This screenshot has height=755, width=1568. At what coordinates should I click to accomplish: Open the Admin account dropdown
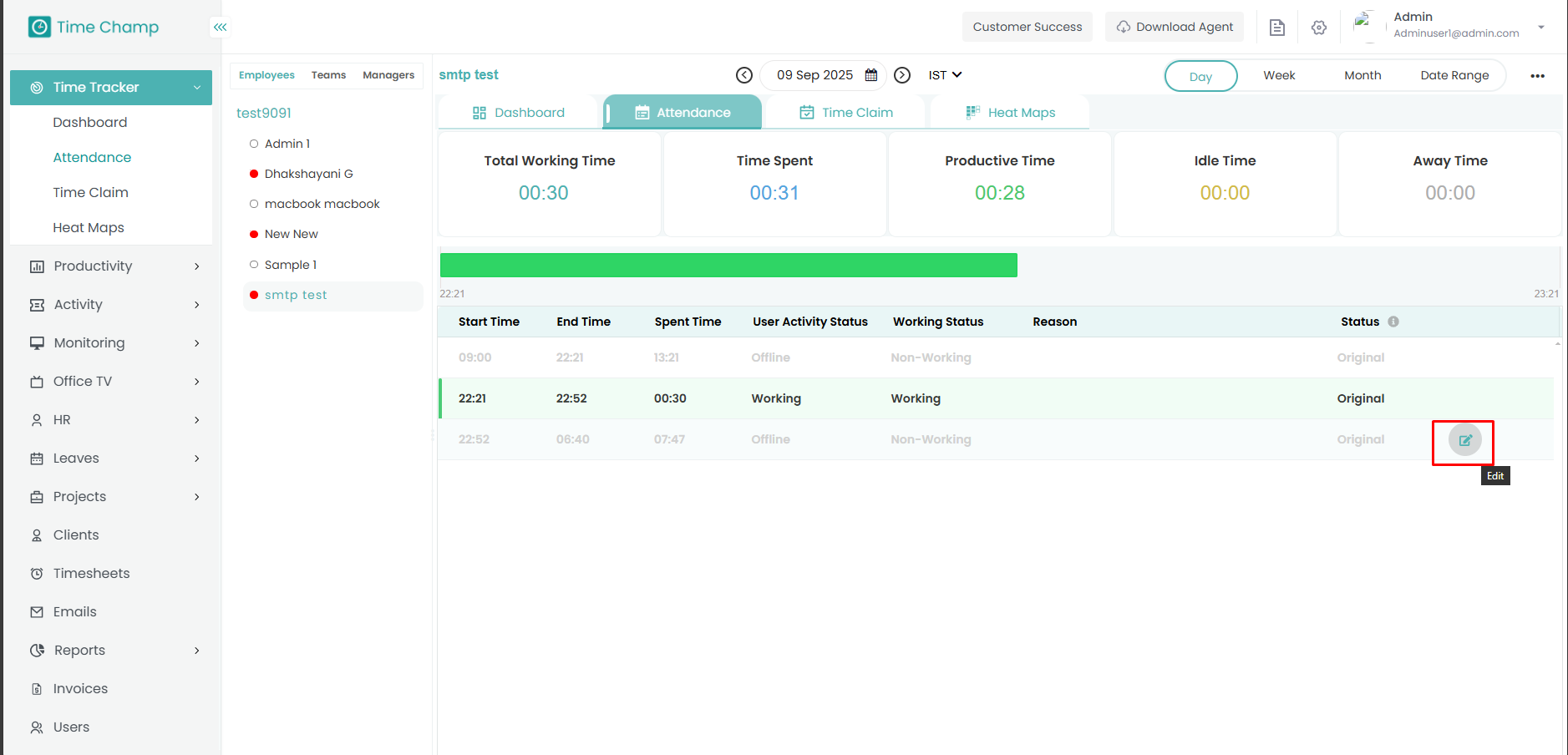[x=1540, y=27]
